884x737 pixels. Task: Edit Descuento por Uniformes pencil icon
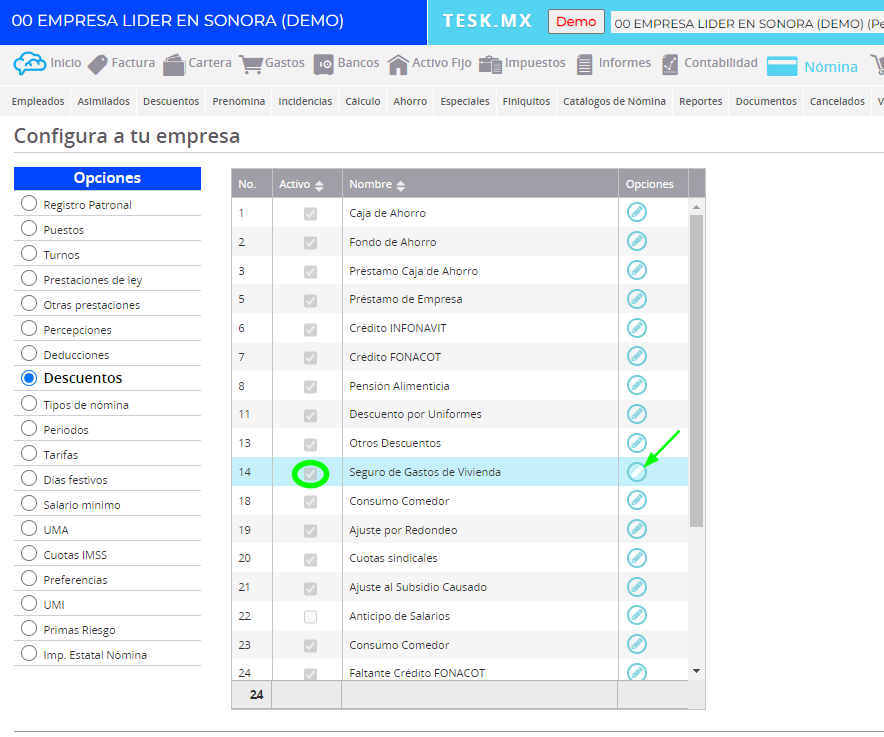(x=637, y=414)
